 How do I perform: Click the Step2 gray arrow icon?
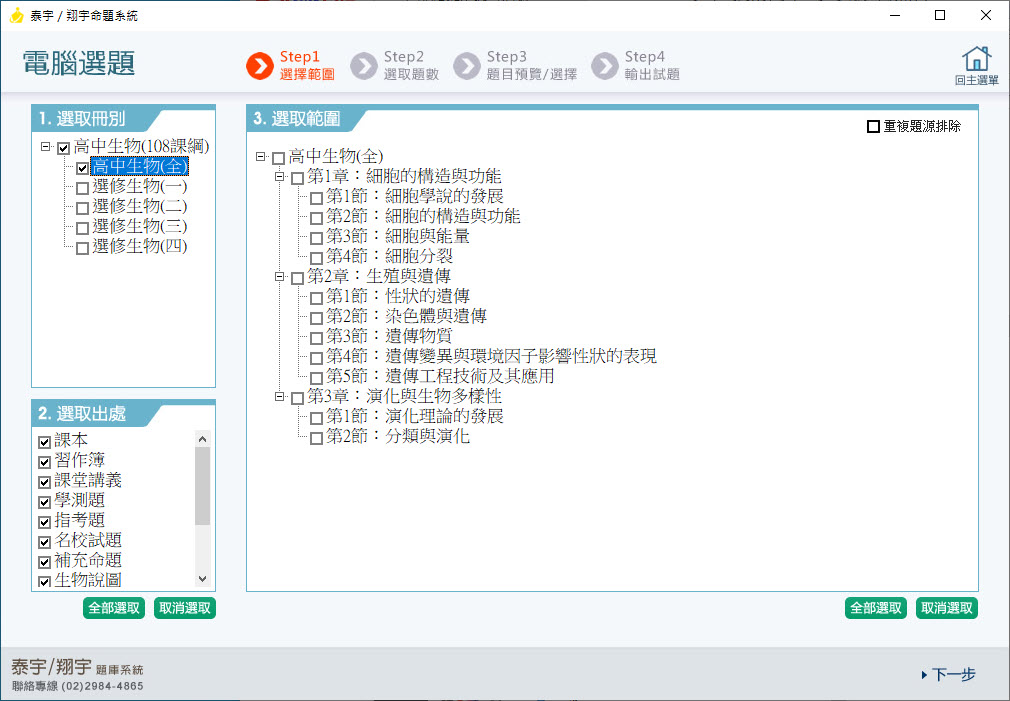point(364,66)
